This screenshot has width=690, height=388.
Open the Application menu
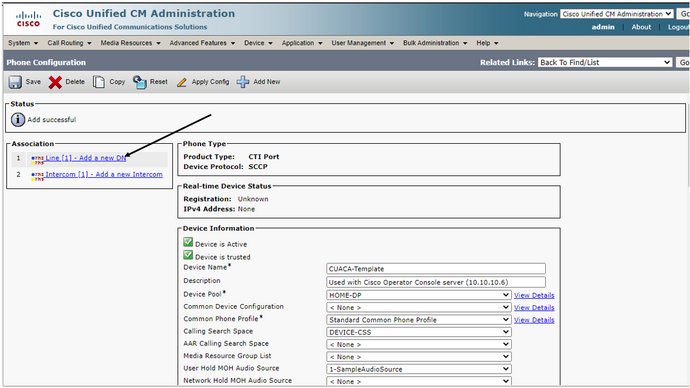(302, 43)
